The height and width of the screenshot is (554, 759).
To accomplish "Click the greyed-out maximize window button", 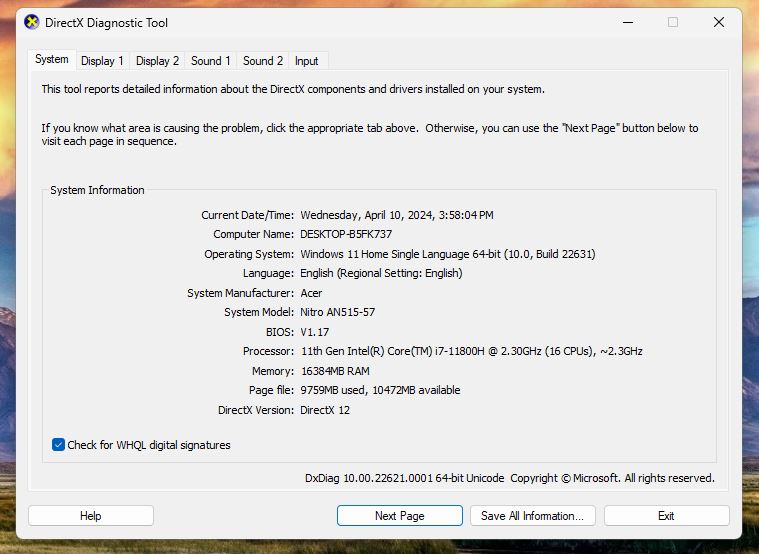I will click(673, 22).
